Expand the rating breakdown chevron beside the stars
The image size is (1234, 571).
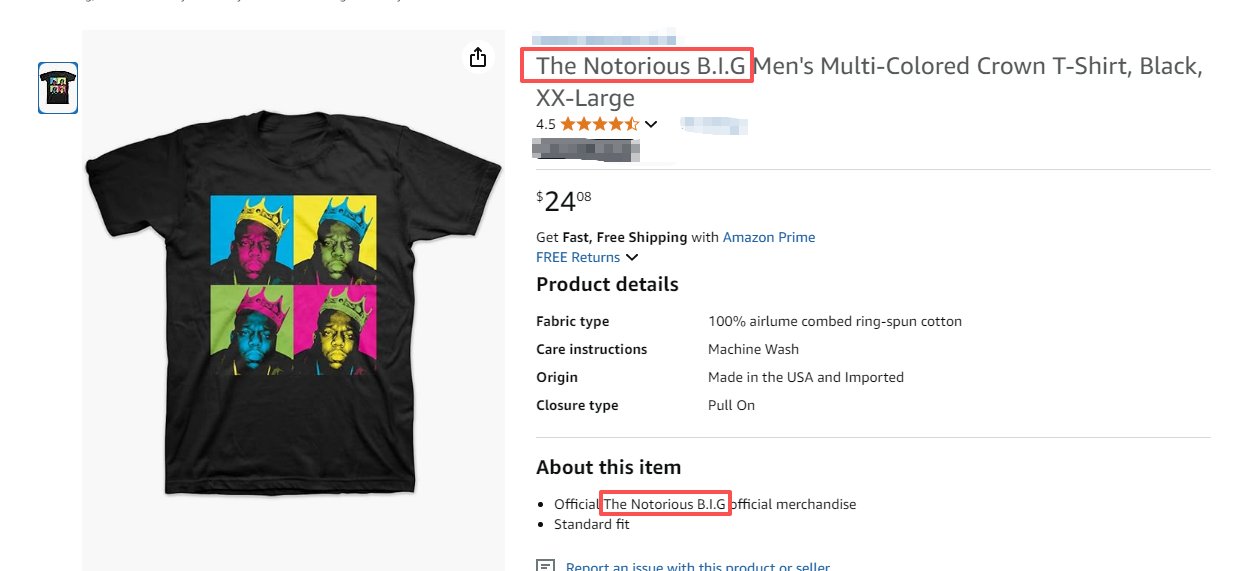(651, 124)
